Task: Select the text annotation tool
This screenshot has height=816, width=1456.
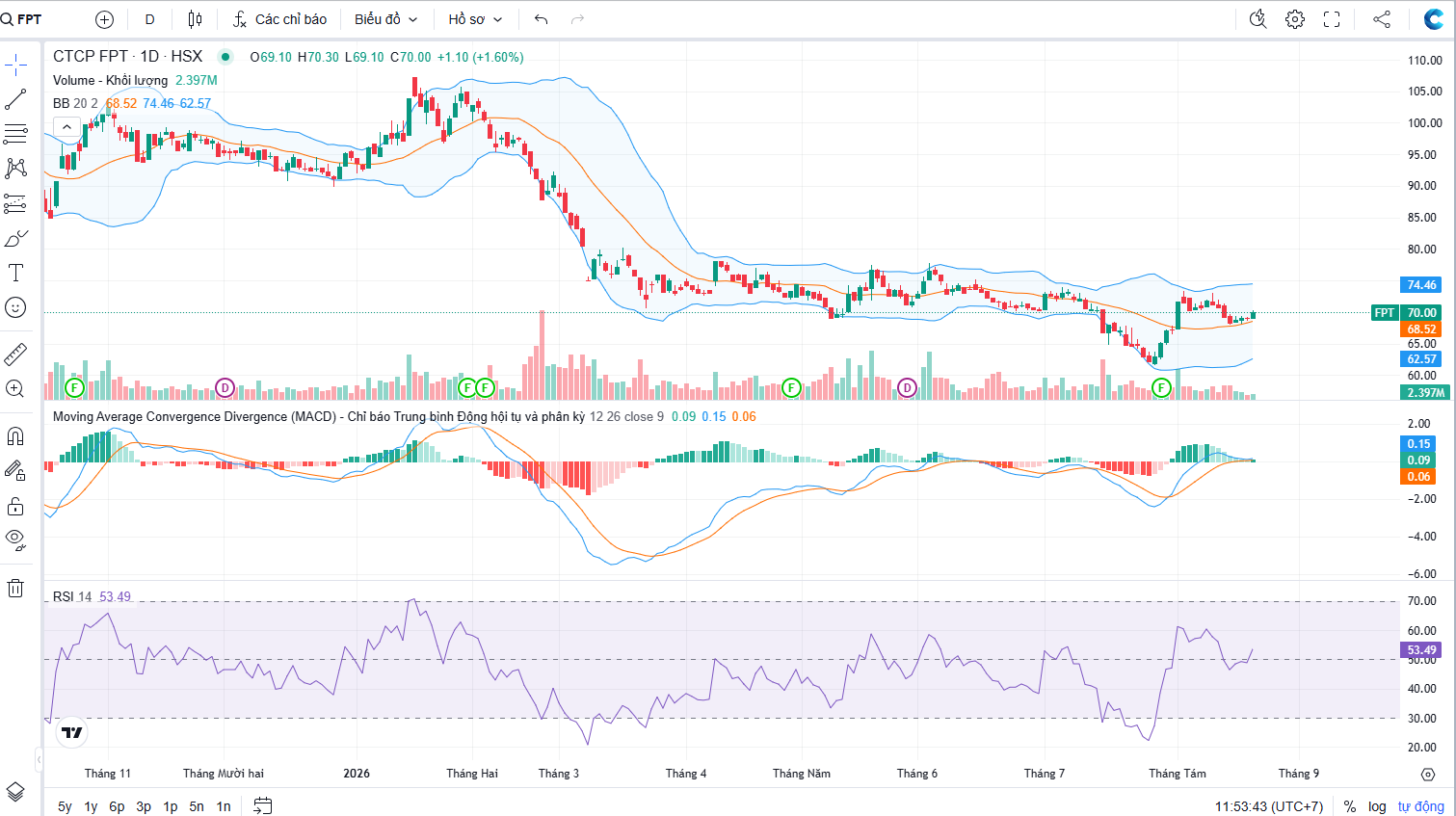Action: click(15, 273)
